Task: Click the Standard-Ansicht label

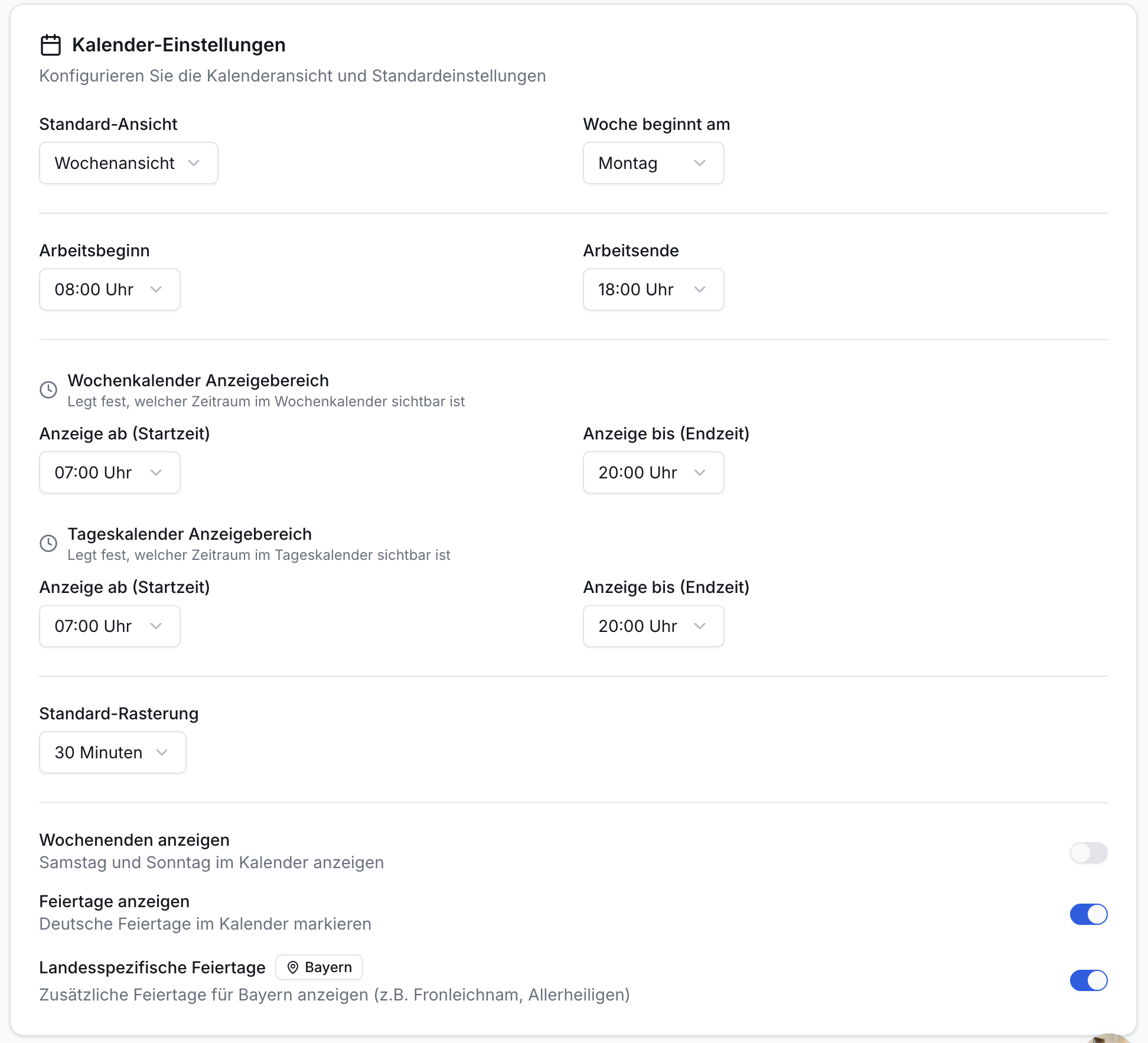Action: (x=109, y=124)
